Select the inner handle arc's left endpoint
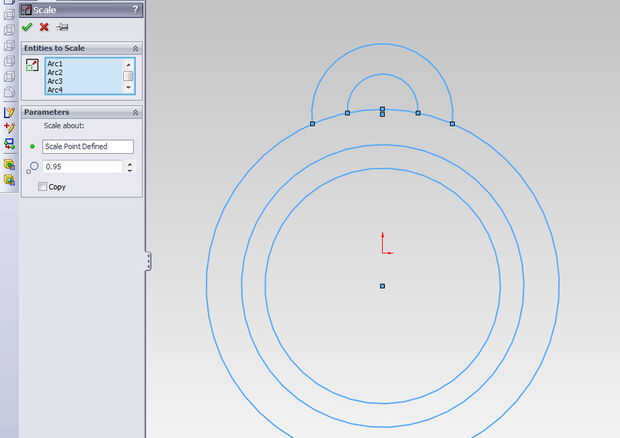 (347, 113)
